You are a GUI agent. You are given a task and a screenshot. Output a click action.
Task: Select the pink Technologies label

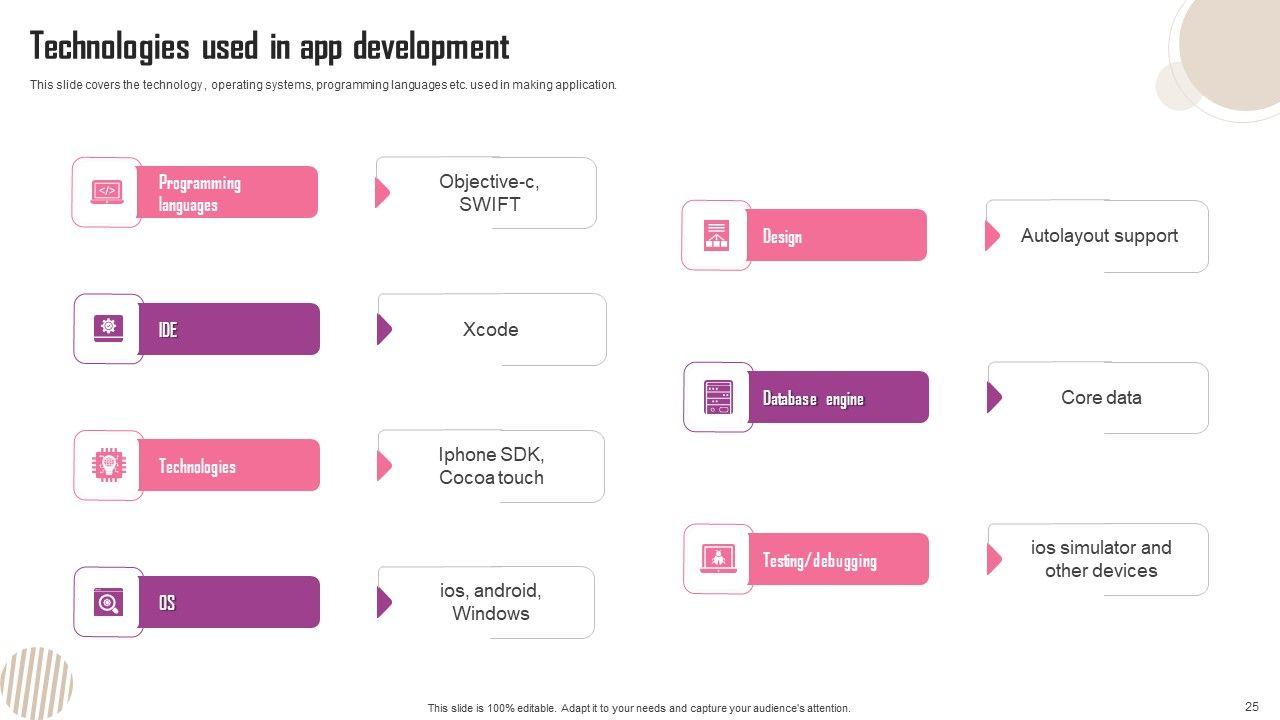tap(229, 465)
